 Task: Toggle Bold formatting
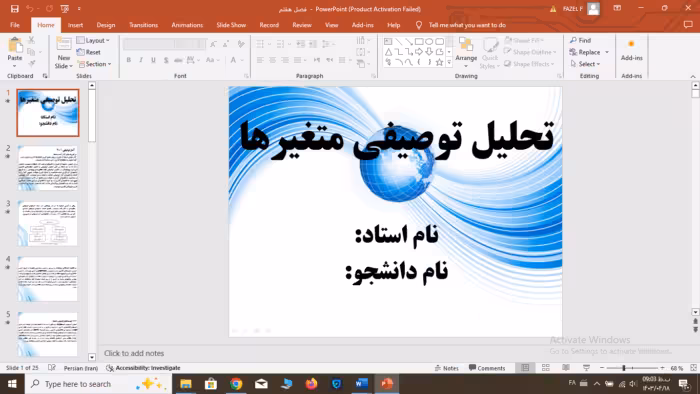click(x=129, y=60)
